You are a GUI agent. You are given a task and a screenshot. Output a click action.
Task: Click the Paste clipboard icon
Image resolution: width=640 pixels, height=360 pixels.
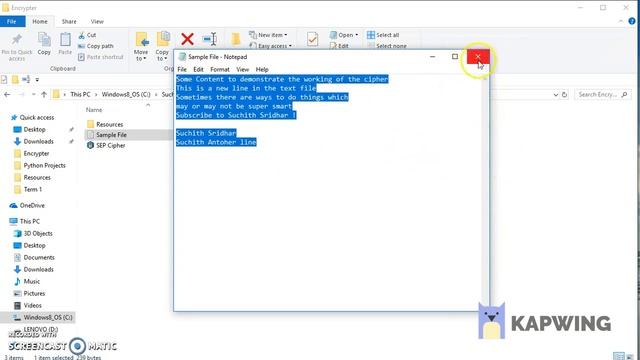tap(65, 40)
